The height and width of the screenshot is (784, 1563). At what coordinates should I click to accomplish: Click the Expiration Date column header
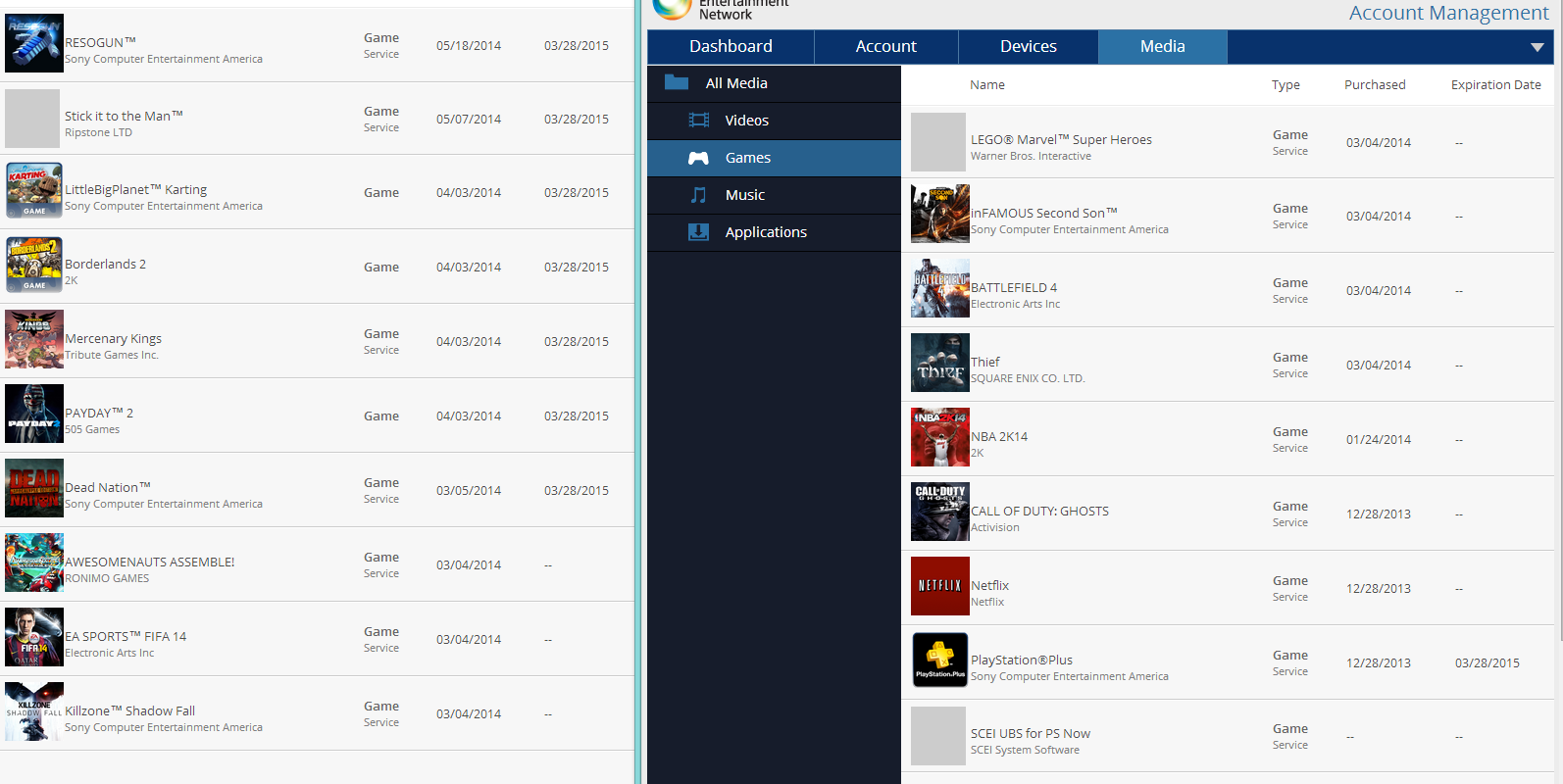coord(1495,85)
